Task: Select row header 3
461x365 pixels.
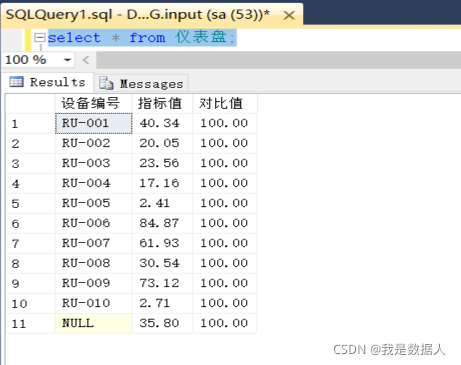Action: pyautogui.click(x=31, y=164)
